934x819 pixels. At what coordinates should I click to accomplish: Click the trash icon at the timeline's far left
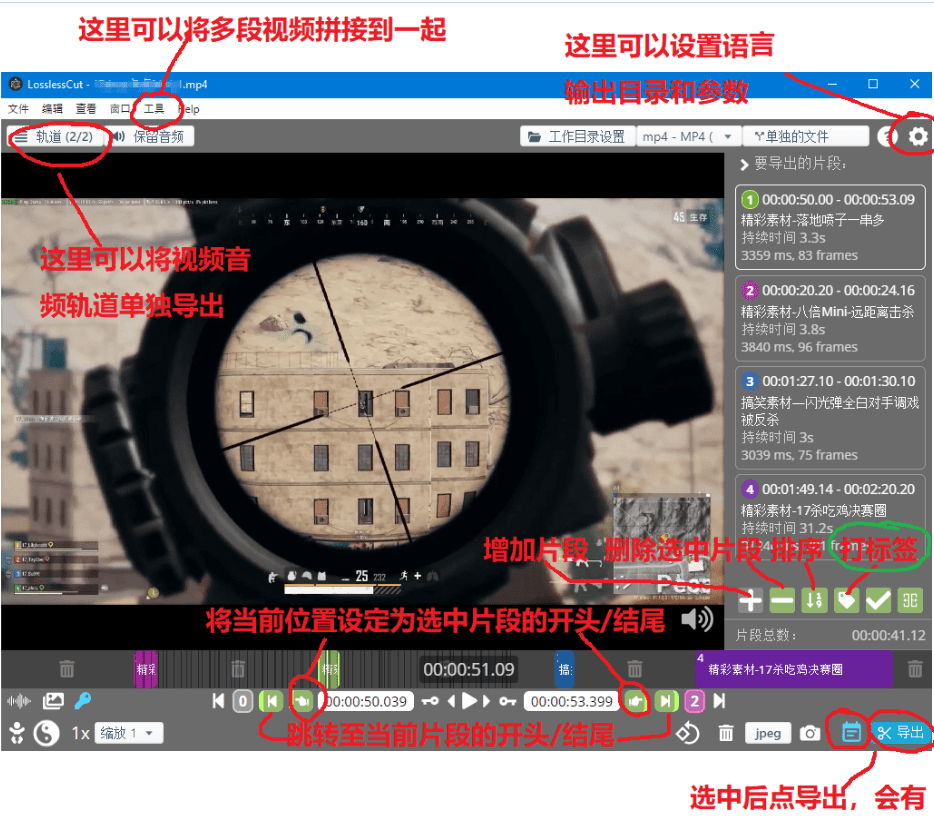pos(67,669)
